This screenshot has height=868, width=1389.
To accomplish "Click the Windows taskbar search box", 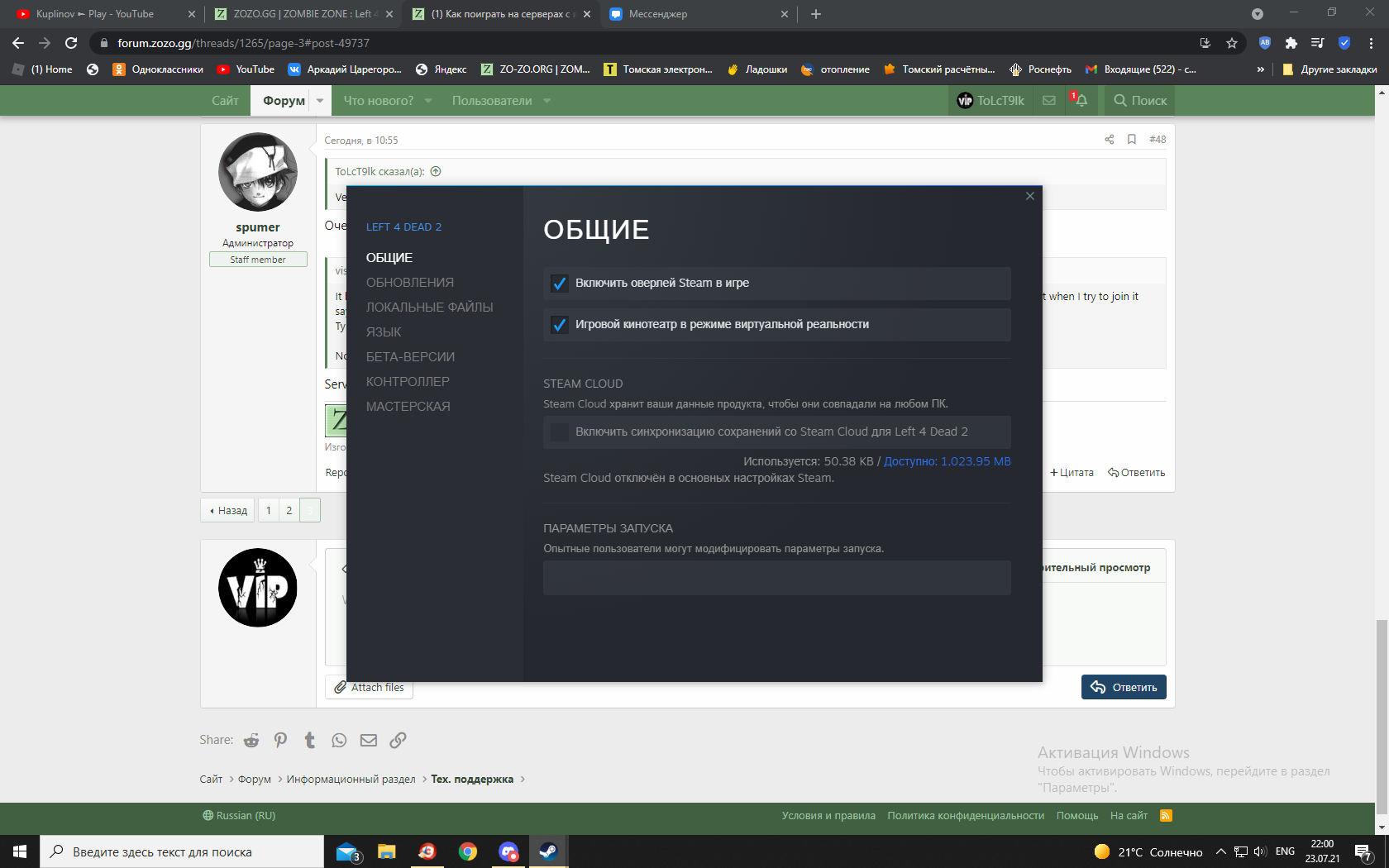I will pyautogui.click(x=182, y=851).
